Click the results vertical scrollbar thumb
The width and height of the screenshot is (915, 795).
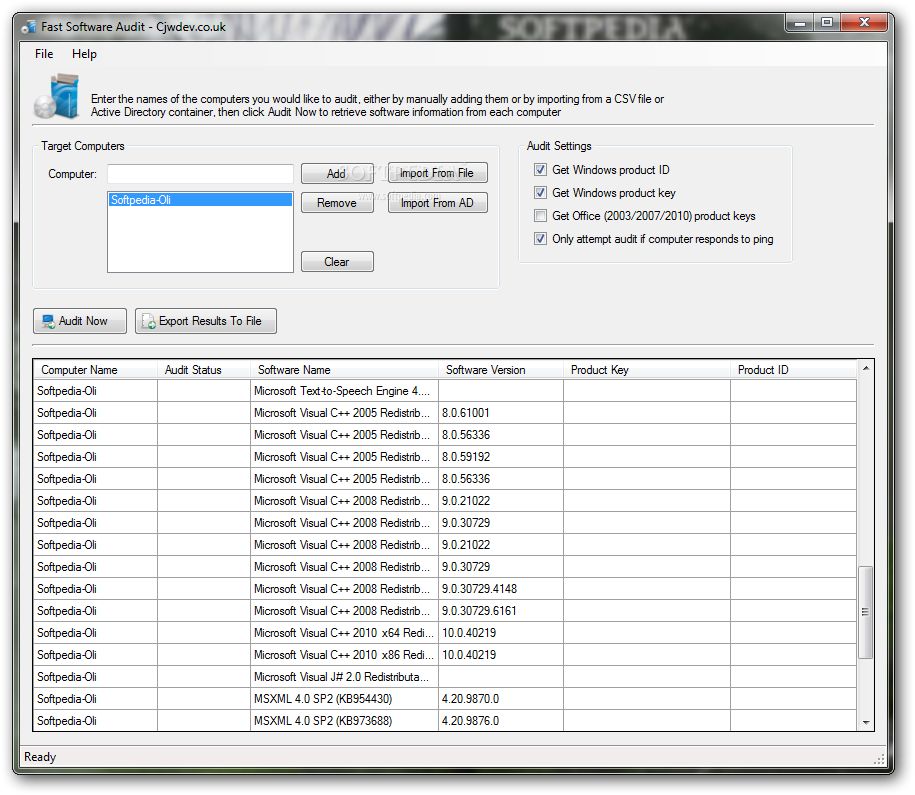point(866,612)
